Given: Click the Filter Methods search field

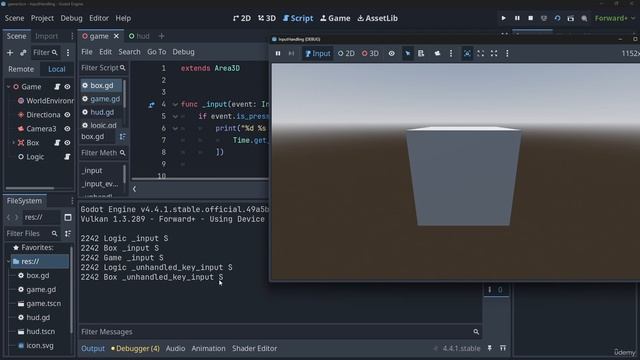Looking at the screenshot, I should 103,153.
